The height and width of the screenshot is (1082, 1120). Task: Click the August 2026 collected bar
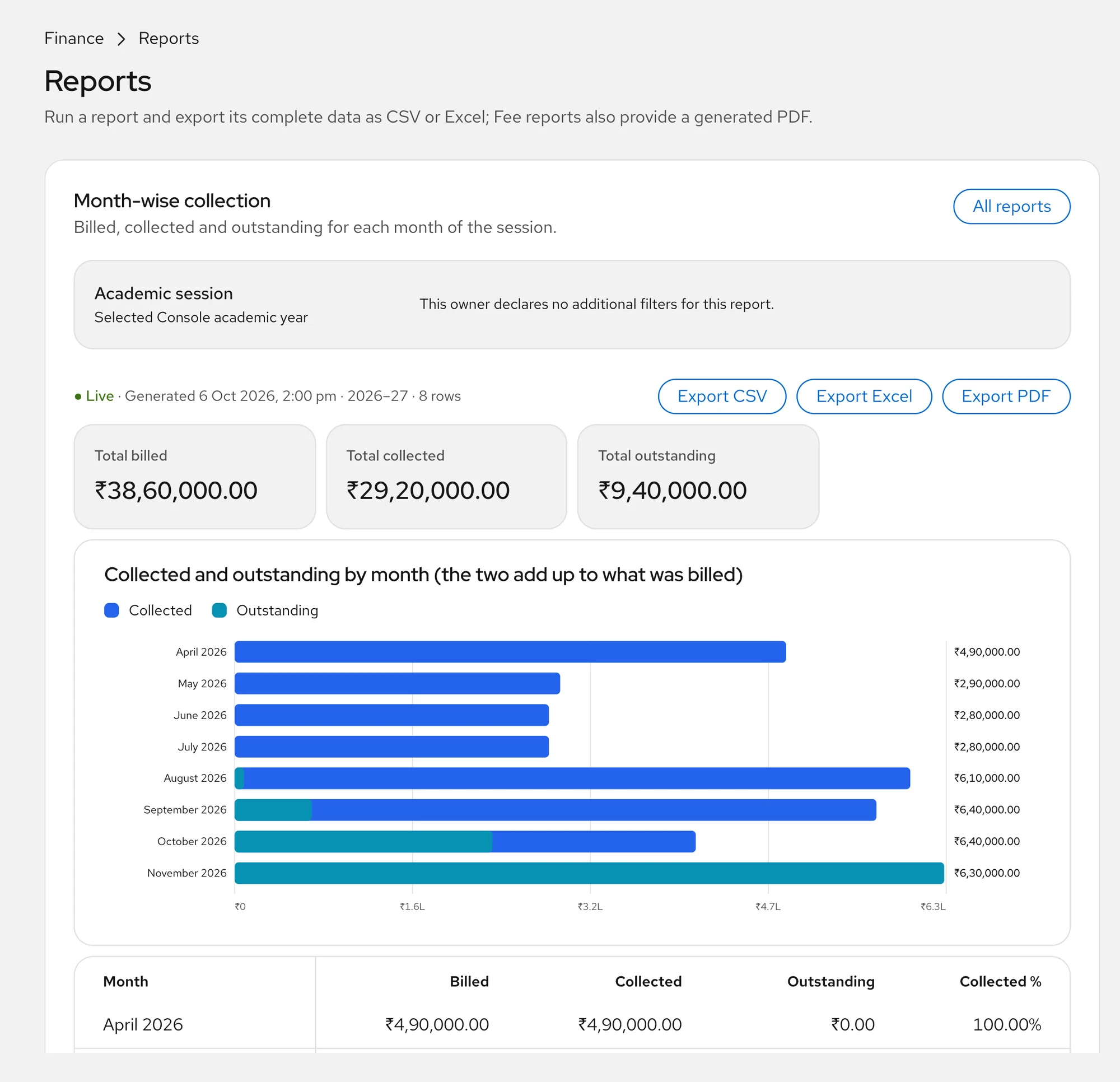[577, 778]
